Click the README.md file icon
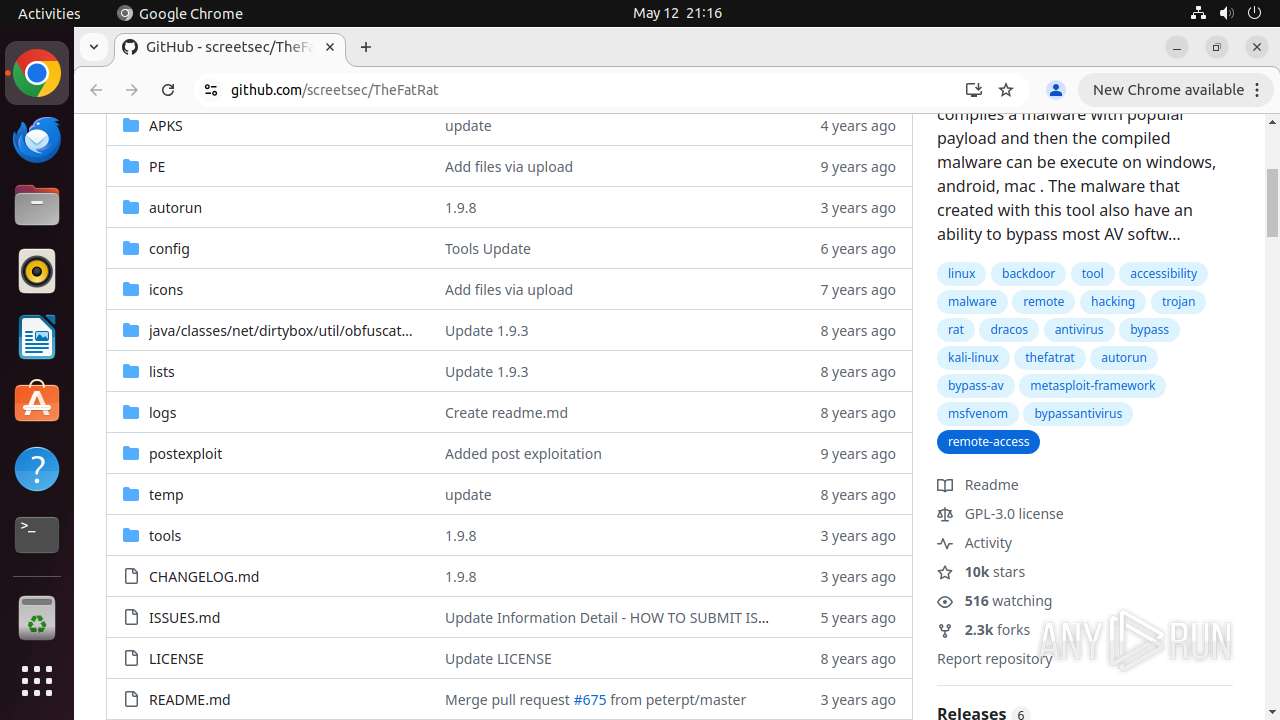Viewport: 1280px width, 720px height. point(130,699)
